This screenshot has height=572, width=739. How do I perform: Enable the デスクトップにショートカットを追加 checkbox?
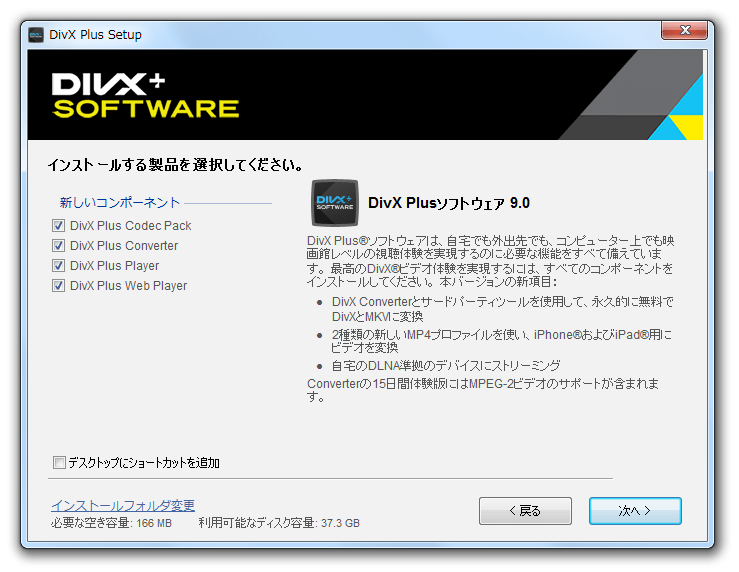click(x=59, y=462)
